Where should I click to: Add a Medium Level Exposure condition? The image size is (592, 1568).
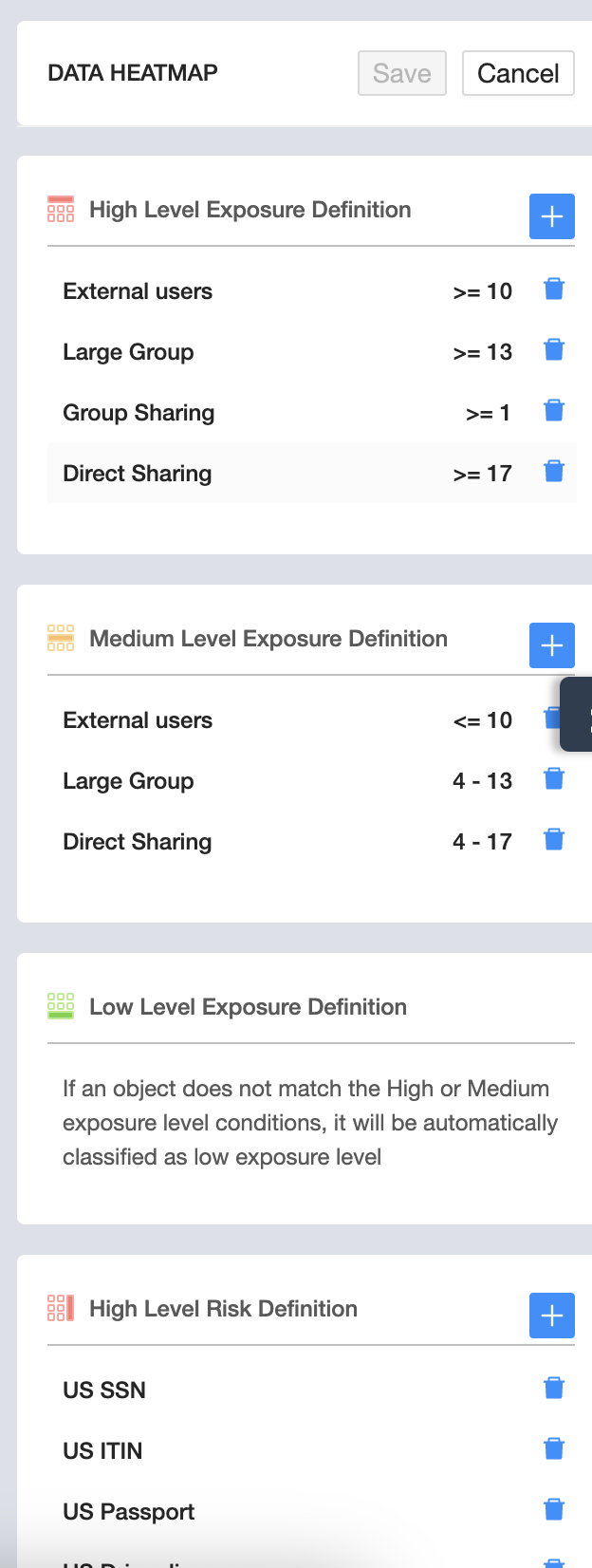click(x=551, y=645)
